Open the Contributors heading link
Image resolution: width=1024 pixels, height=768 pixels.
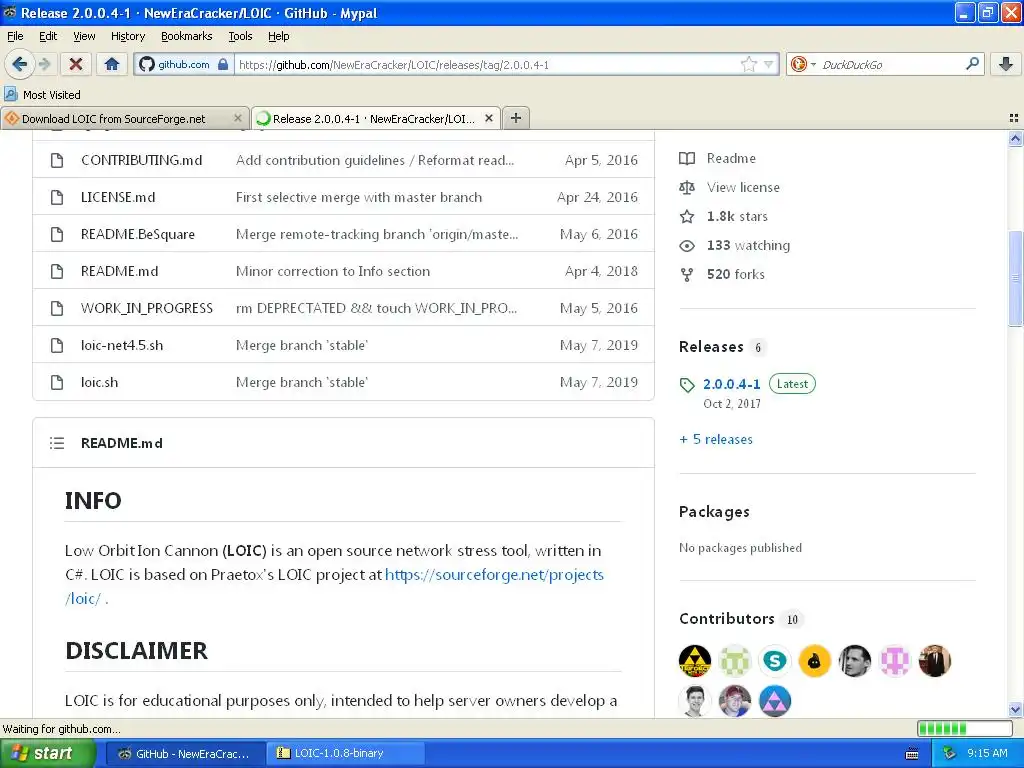click(x=726, y=618)
